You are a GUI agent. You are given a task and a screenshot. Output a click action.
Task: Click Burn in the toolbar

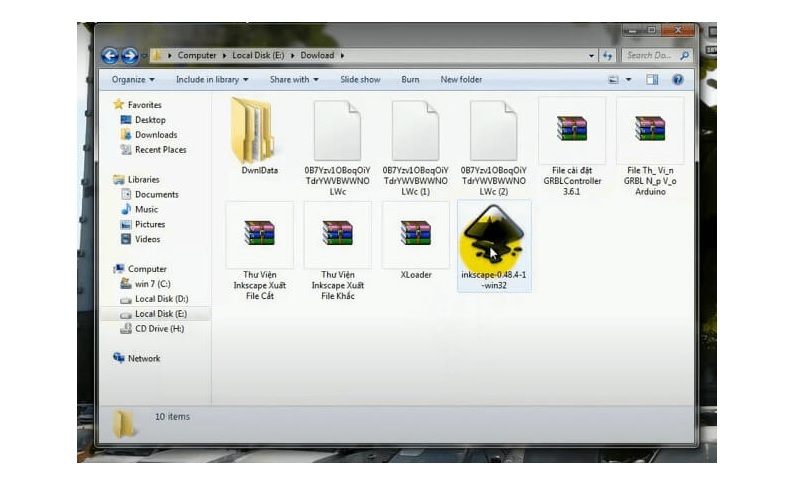click(410, 80)
